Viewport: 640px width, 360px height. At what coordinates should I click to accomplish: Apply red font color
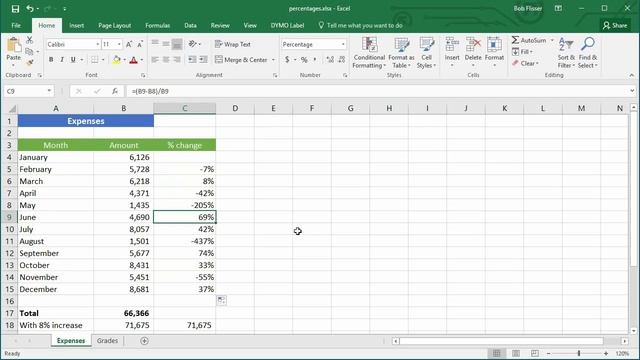tap(133, 60)
